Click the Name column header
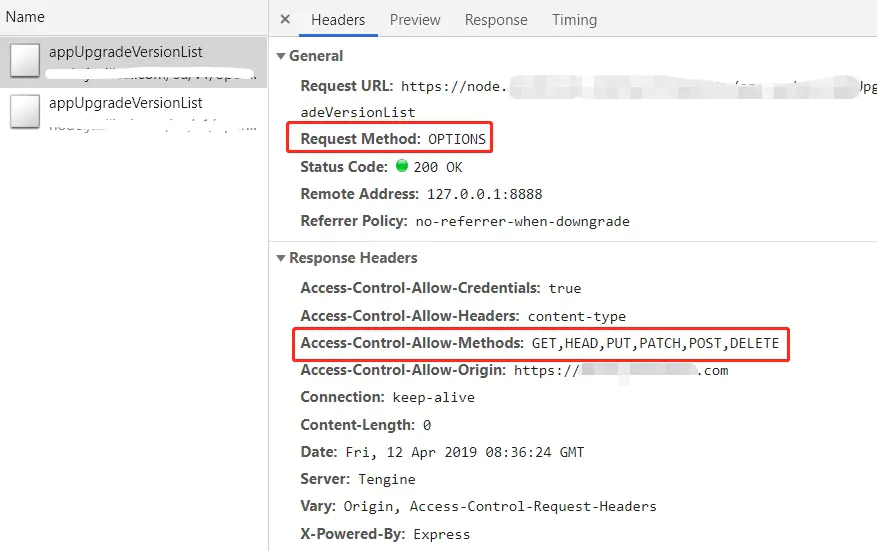The height and width of the screenshot is (551, 877). tap(25, 17)
